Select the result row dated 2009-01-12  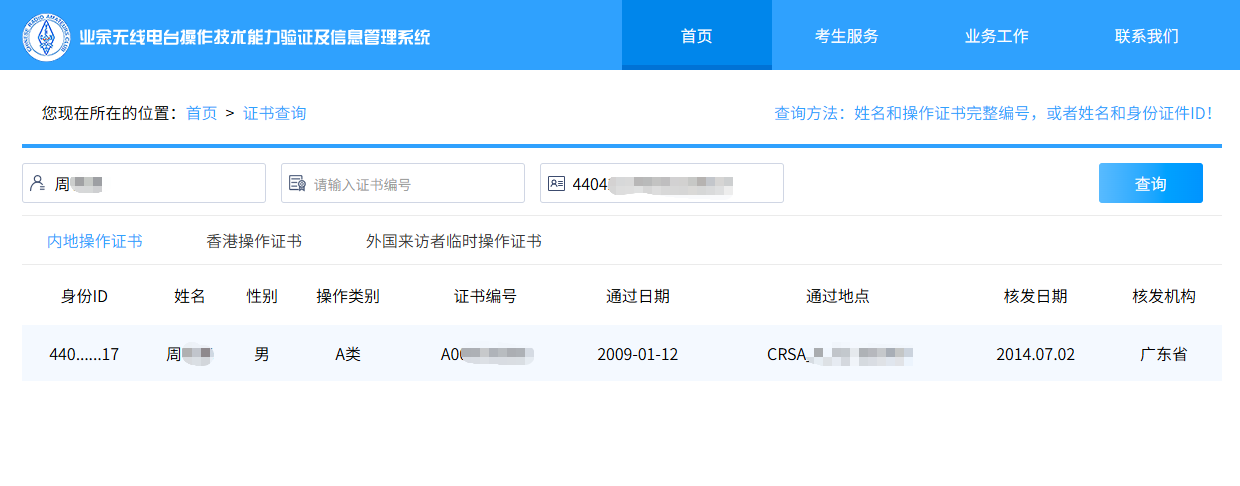[637, 354]
